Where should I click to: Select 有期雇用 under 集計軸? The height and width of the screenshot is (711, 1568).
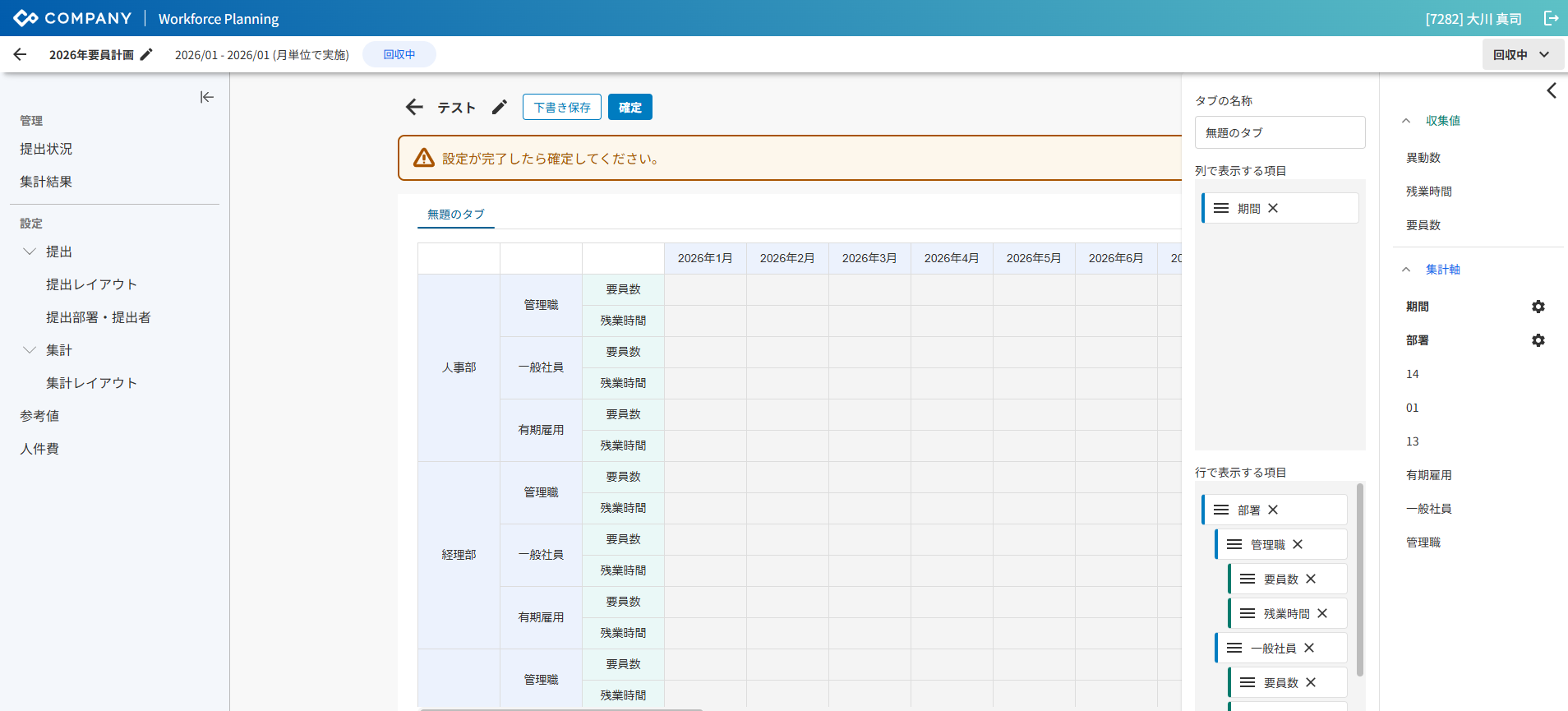(x=1429, y=475)
